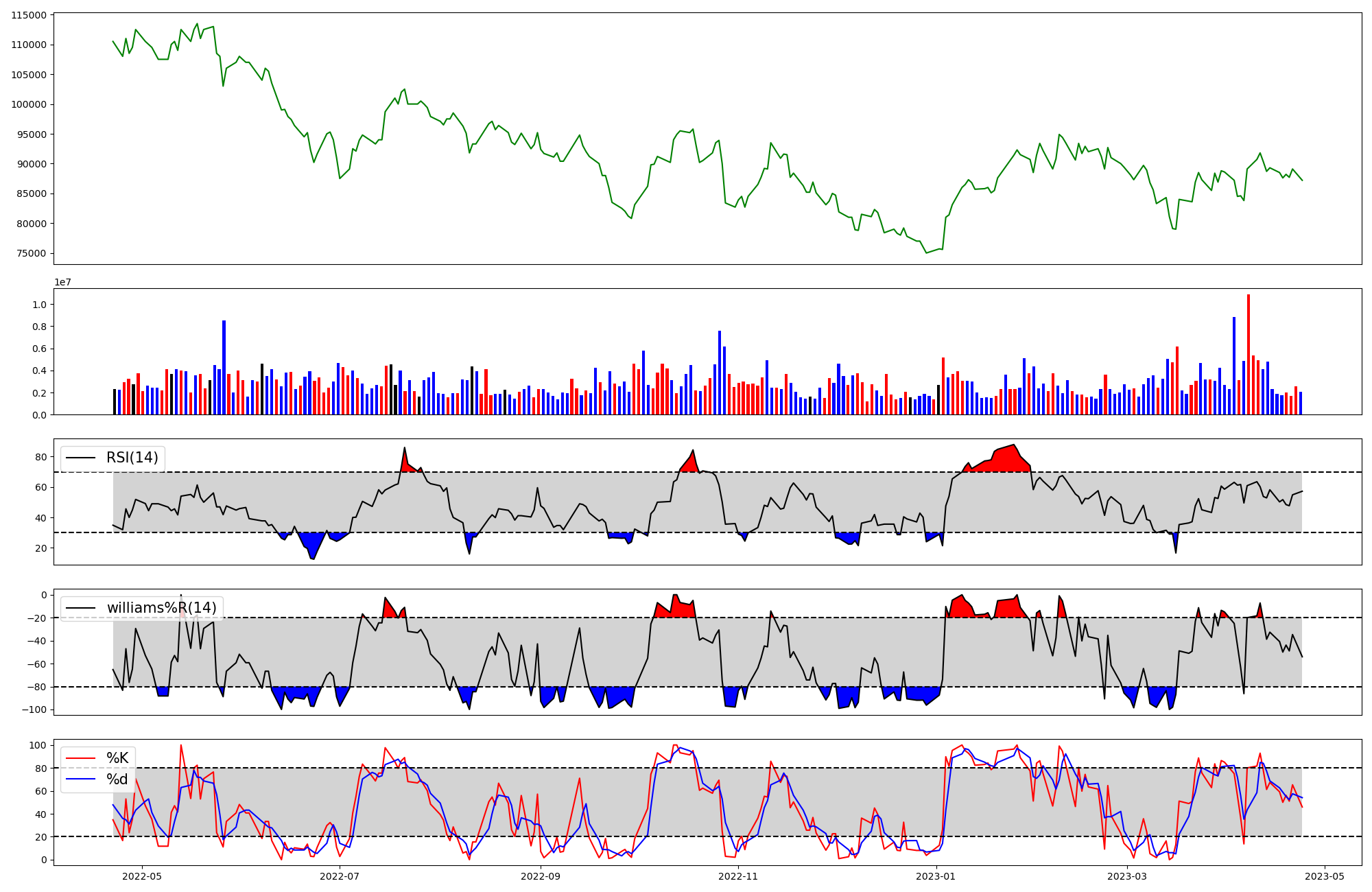1372x892 pixels.
Task: Click the 2022-07 x-axis date label
Action: 340,876
